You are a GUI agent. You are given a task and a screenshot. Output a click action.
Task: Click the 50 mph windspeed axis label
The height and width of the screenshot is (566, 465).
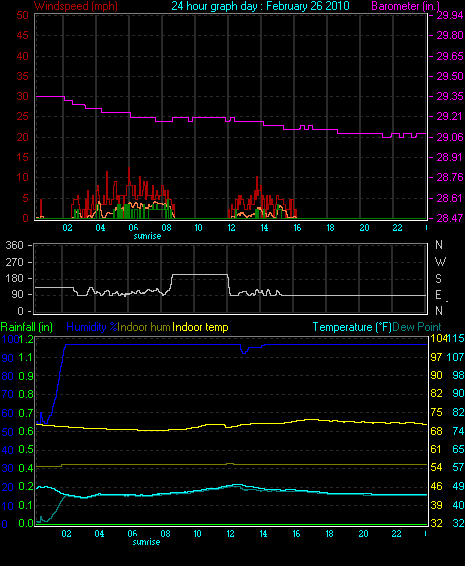pyautogui.click(x=22, y=15)
